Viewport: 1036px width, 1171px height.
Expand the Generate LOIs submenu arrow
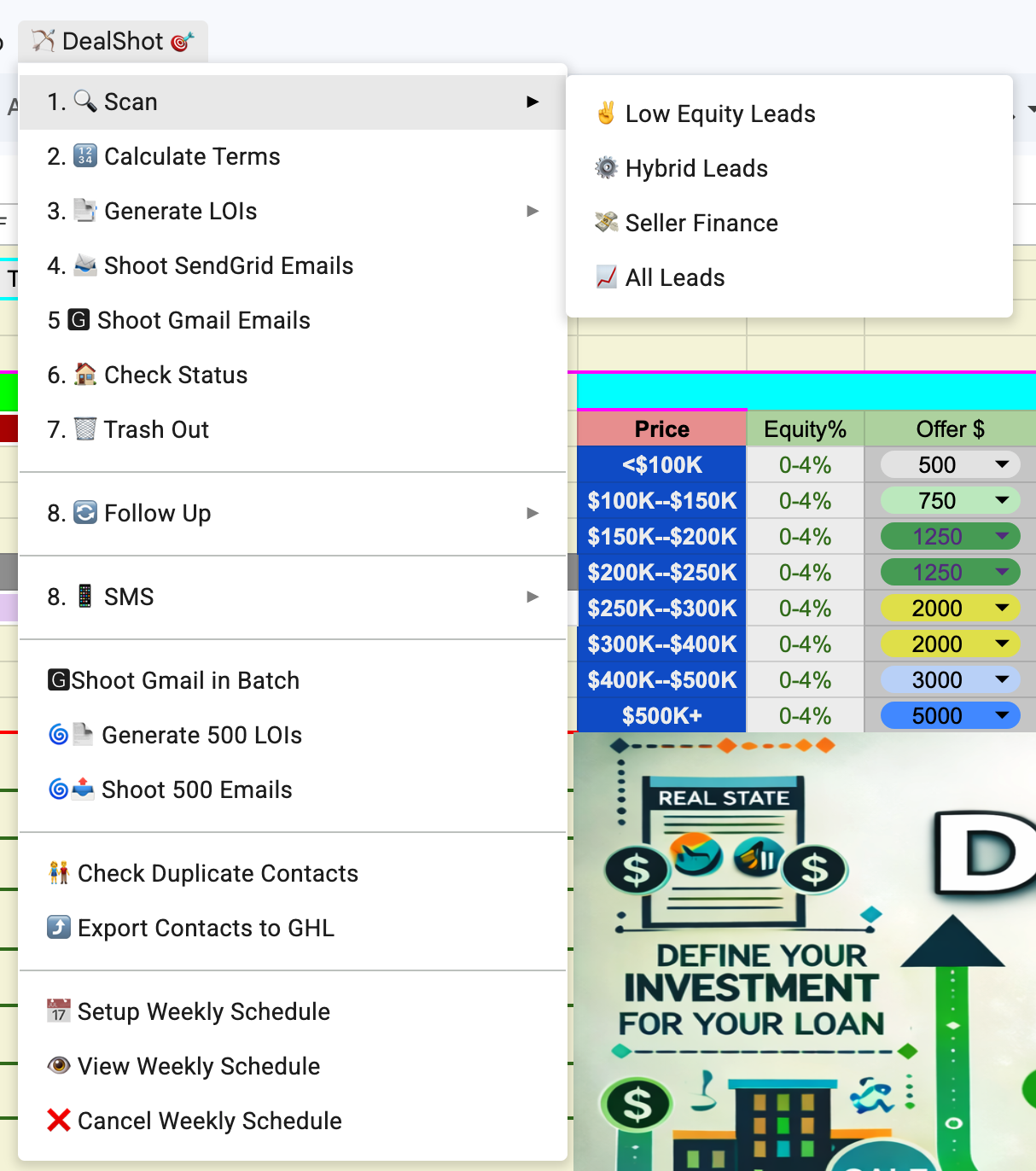[533, 211]
